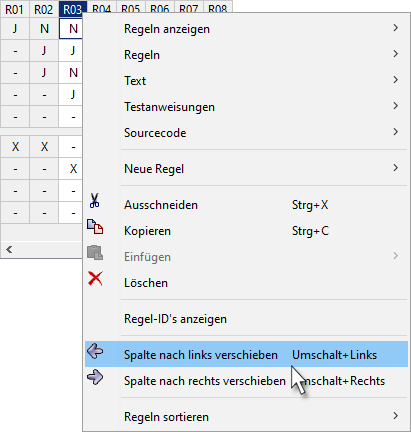
Task: Click the X cell under R03
Action: (73, 169)
